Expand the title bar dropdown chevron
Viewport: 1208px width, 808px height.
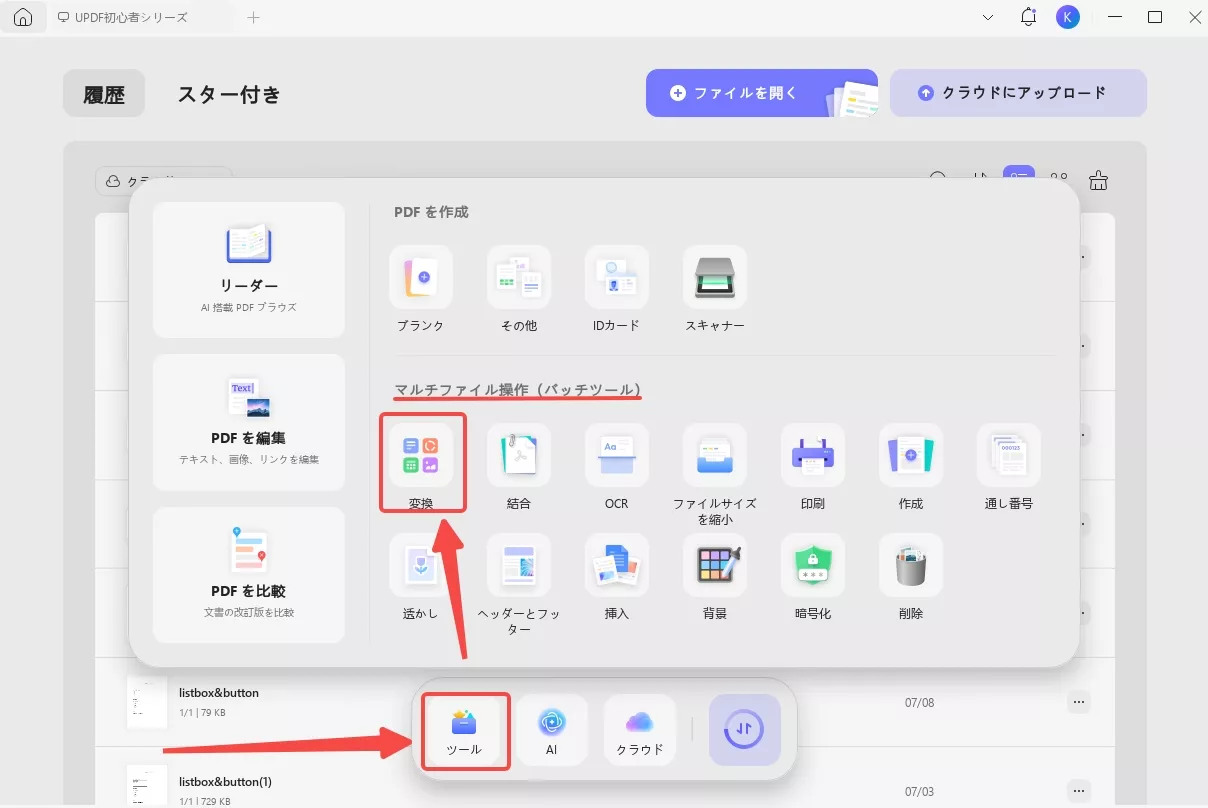[x=988, y=17]
